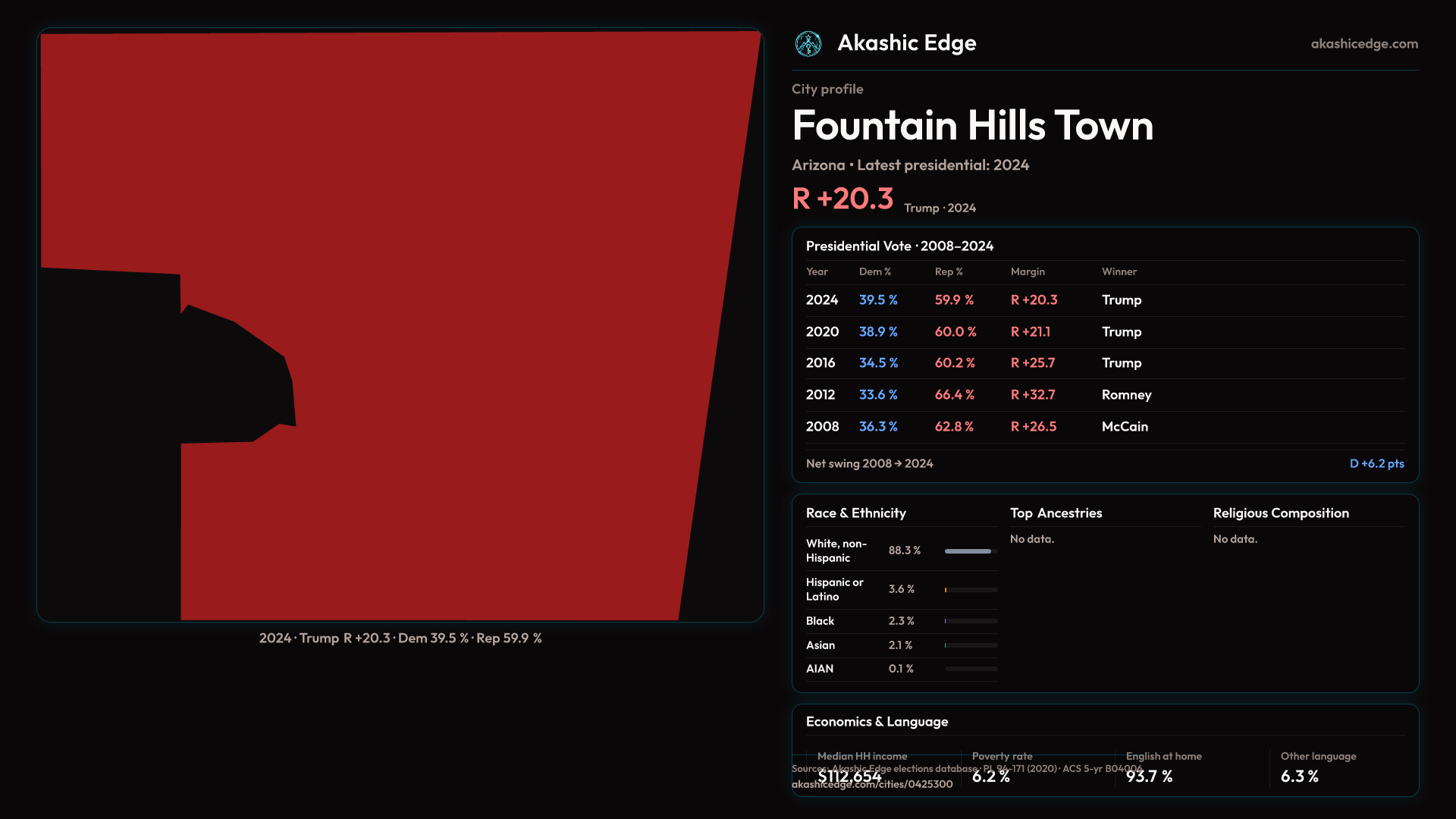Click the map caption below the map
The image size is (1456, 819).
[400, 639]
